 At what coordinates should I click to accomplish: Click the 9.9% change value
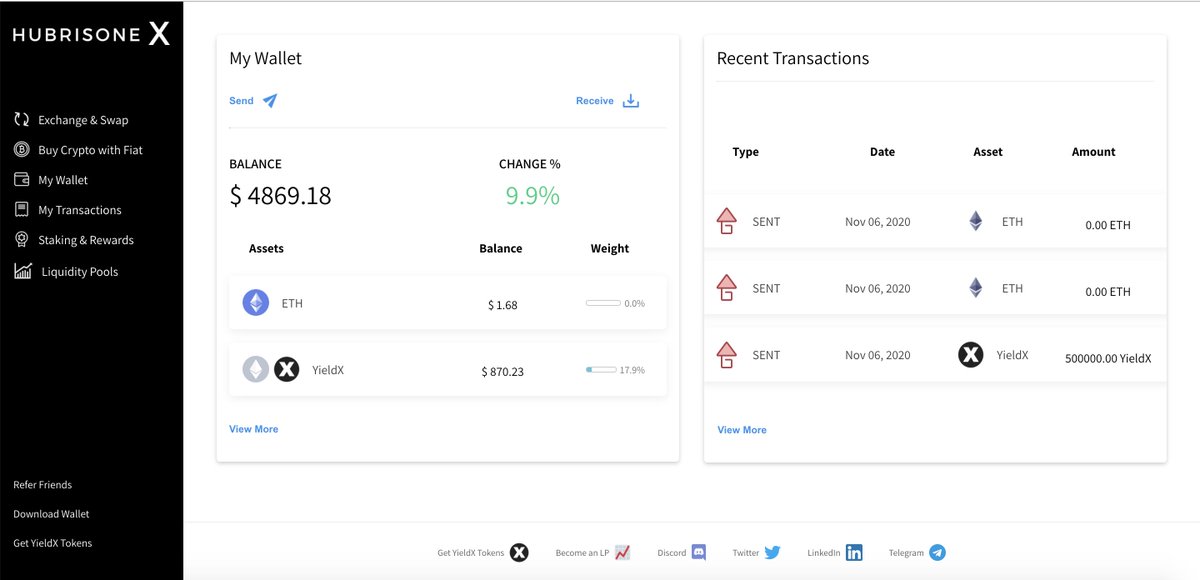532,196
